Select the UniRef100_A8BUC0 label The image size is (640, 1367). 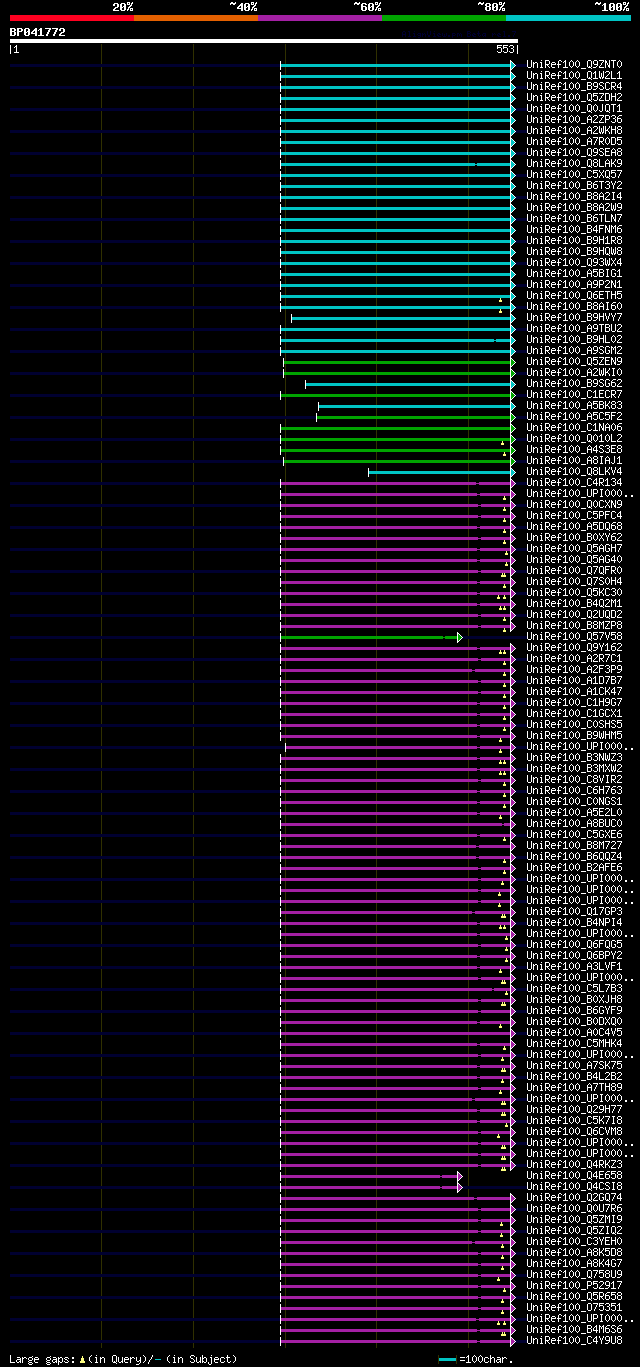pos(574,824)
